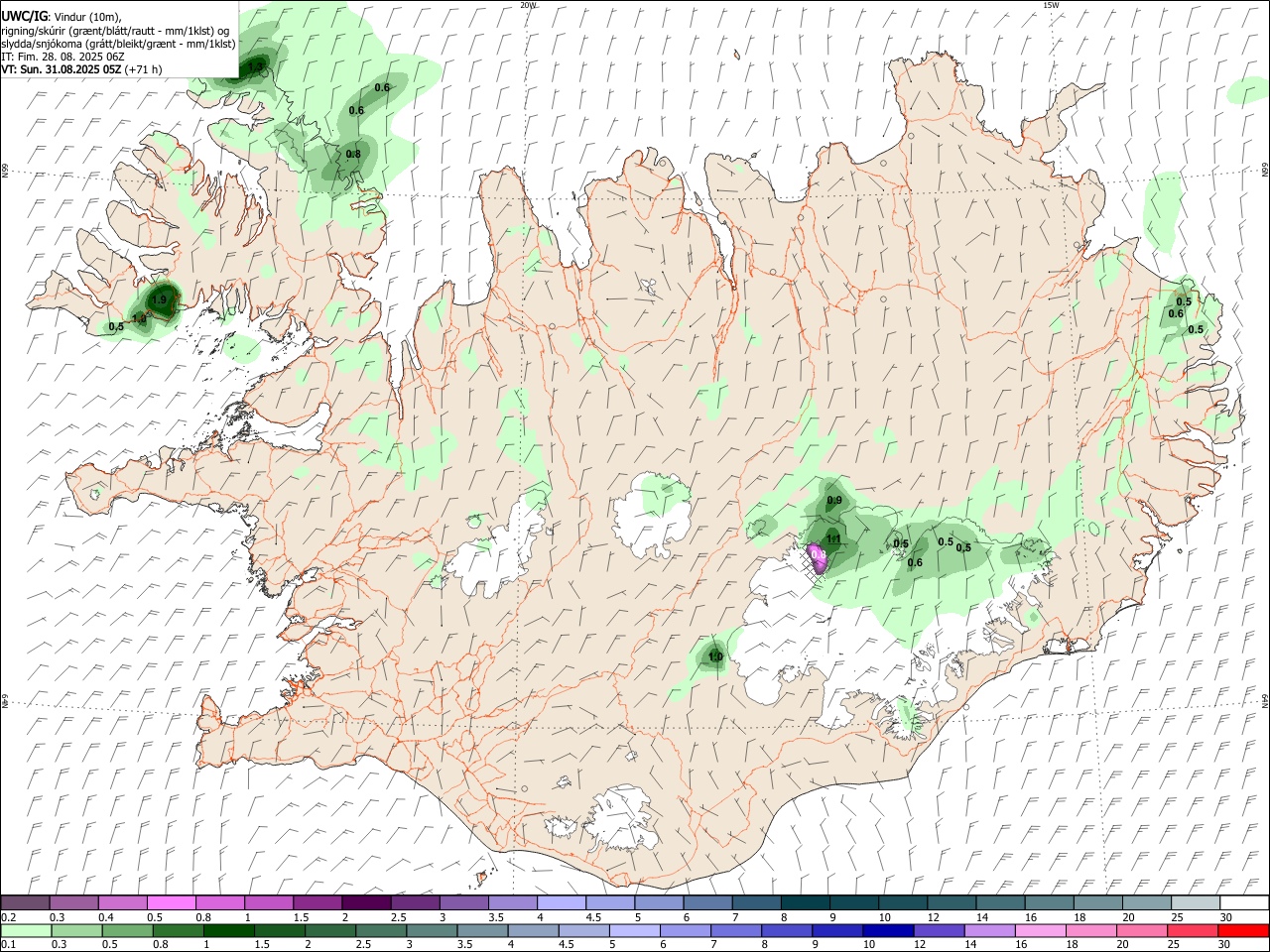Screen dimensions: 1270x952
Task: Click the '15W' longitude label
Action: click(x=1051, y=5)
